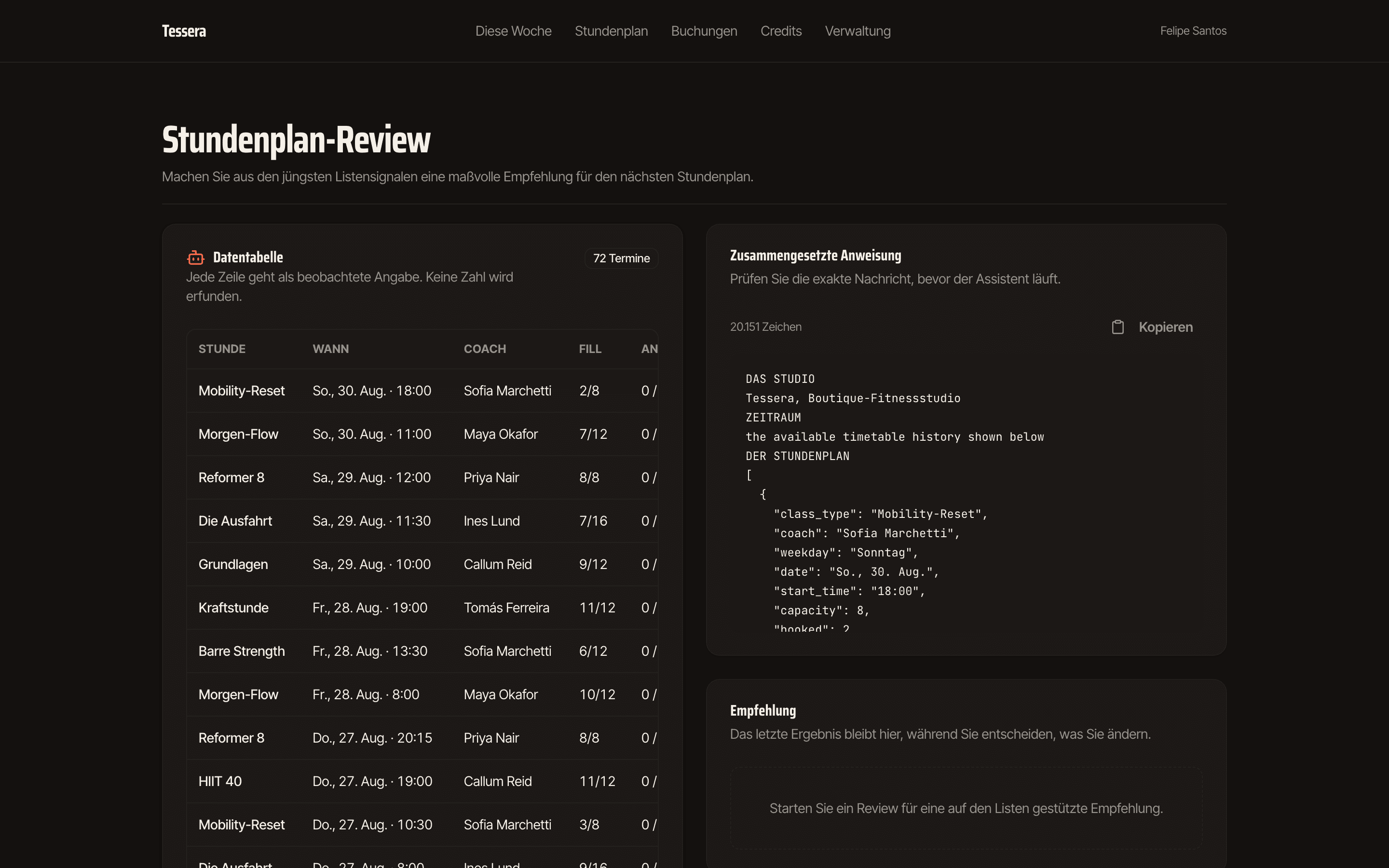Click the WANN column header

pos(330,349)
